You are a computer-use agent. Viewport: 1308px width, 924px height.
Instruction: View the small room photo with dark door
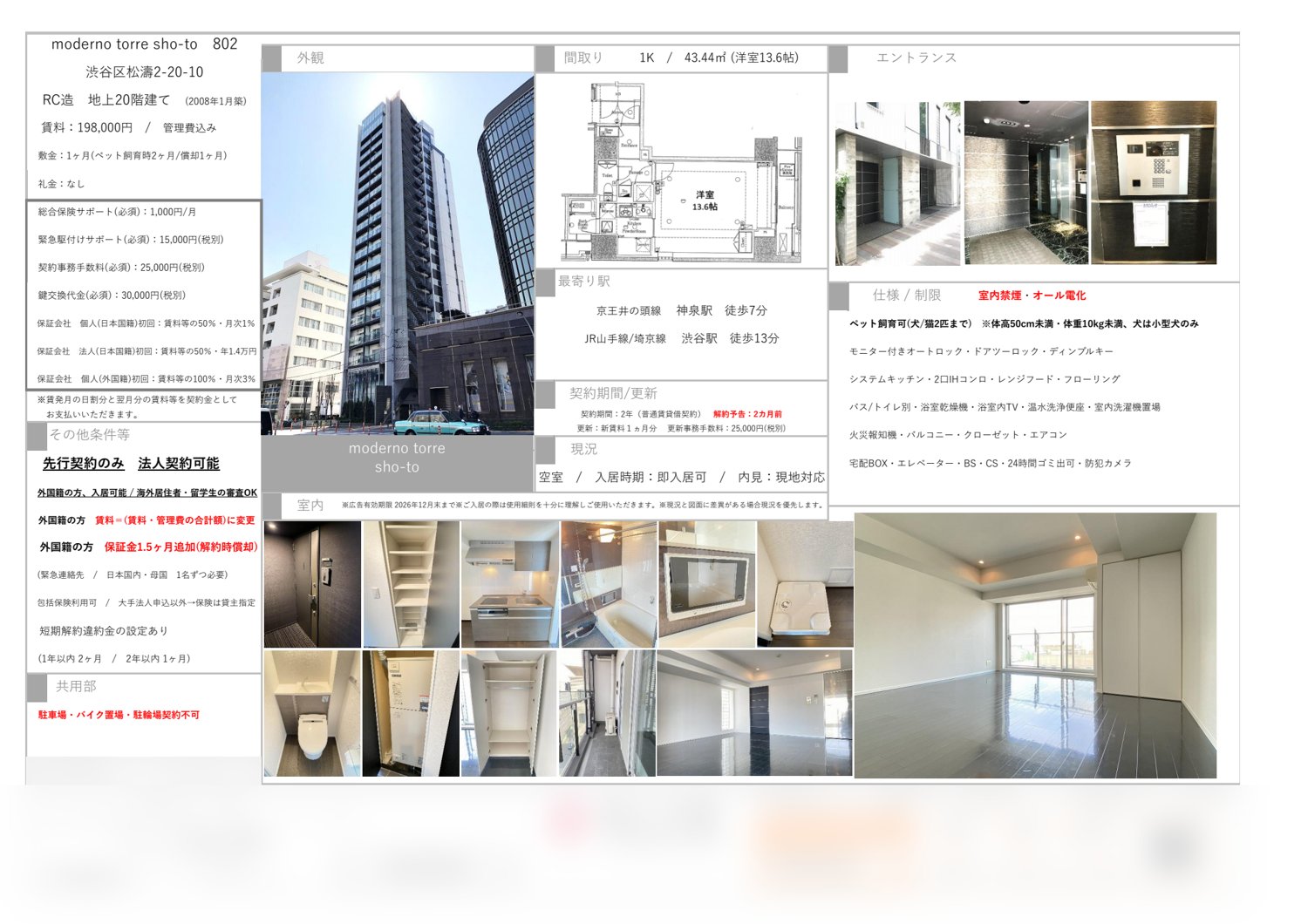pos(754,713)
